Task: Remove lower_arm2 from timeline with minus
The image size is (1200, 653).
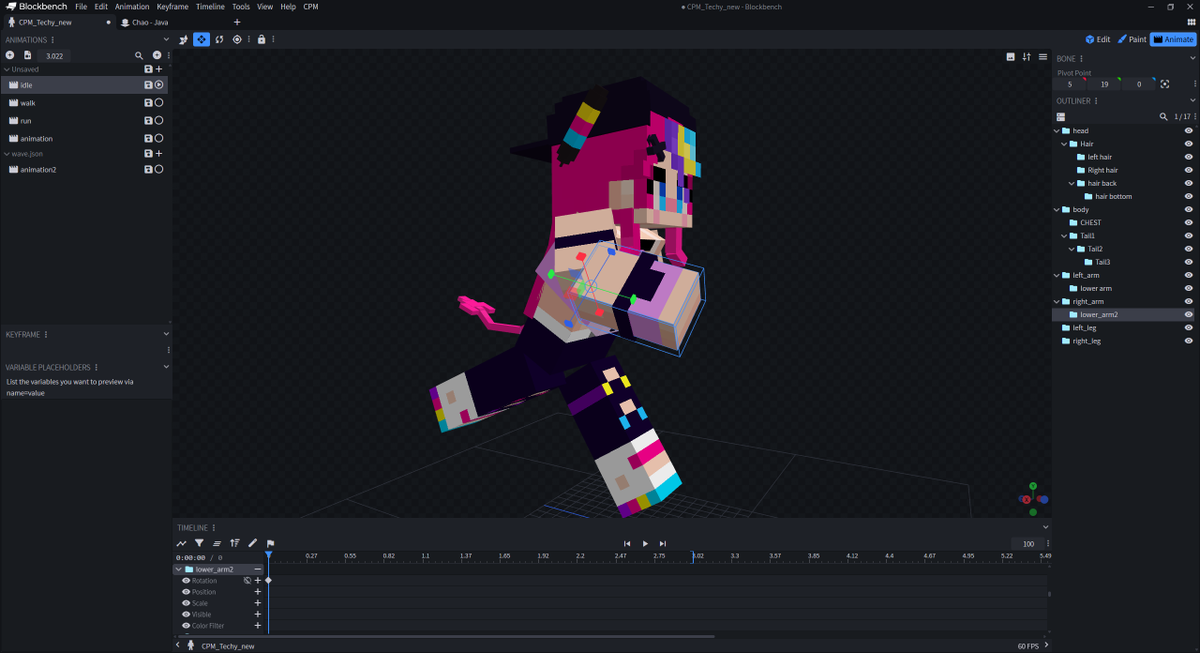Action: [257, 569]
